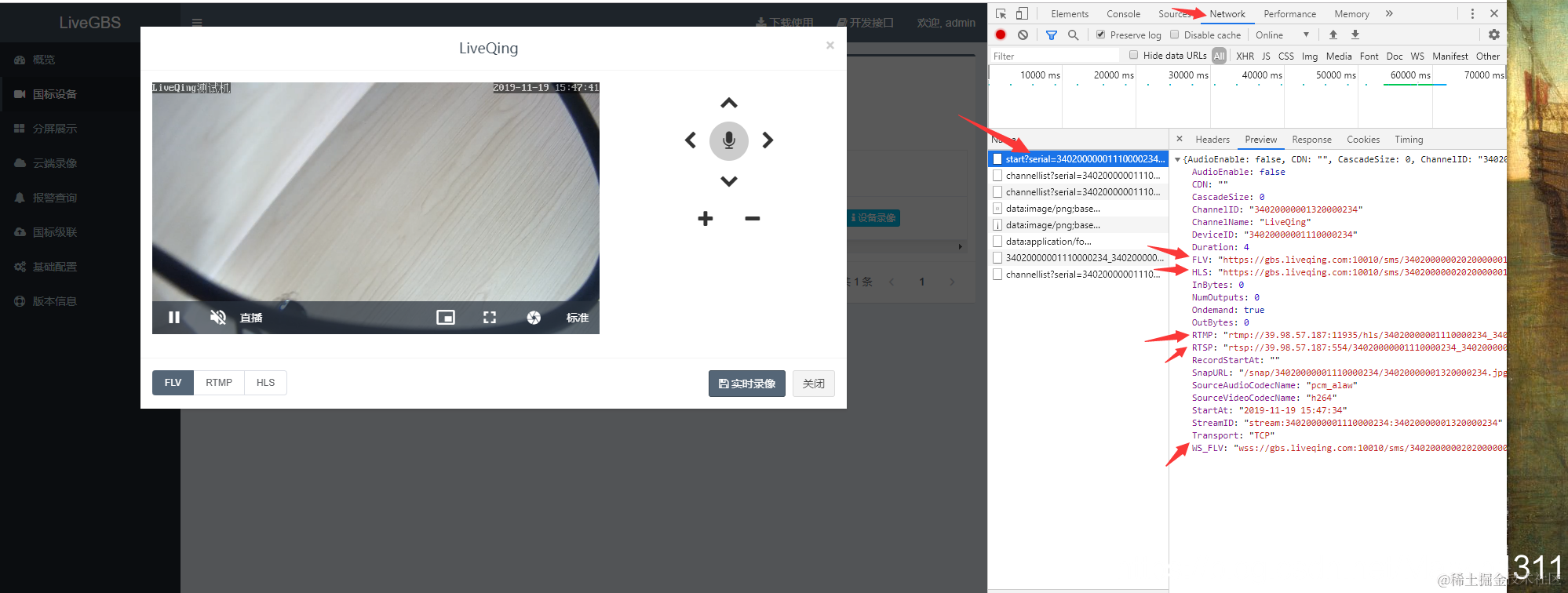
Task: Filter network requests by Media
Action: (1339, 56)
